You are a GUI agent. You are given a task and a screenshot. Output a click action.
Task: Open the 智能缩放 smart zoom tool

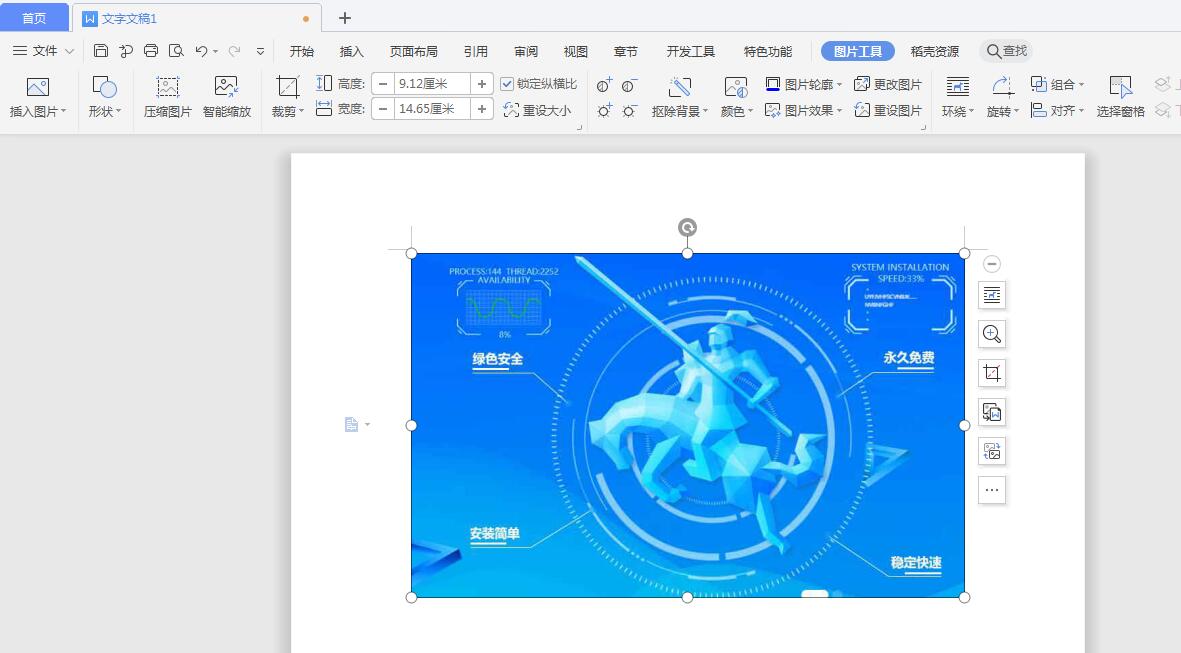(x=224, y=95)
